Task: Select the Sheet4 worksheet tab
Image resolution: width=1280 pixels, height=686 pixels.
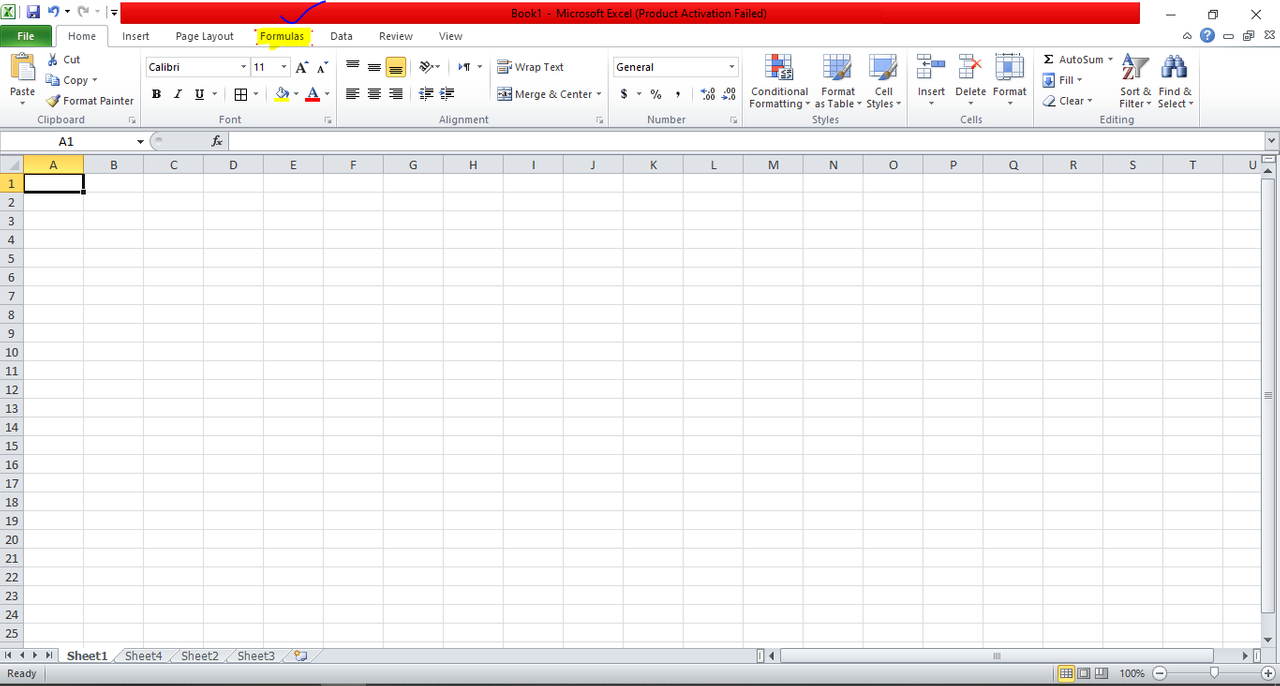Action: 143,656
